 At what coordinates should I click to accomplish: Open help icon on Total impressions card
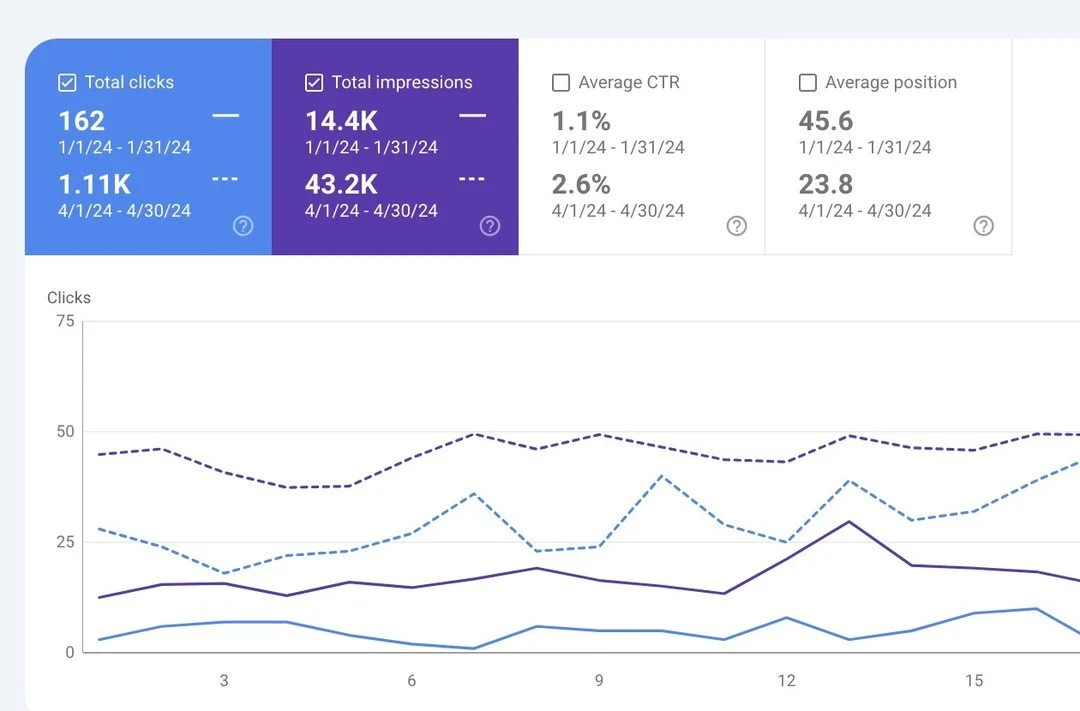pyautogui.click(x=490, y=226)
